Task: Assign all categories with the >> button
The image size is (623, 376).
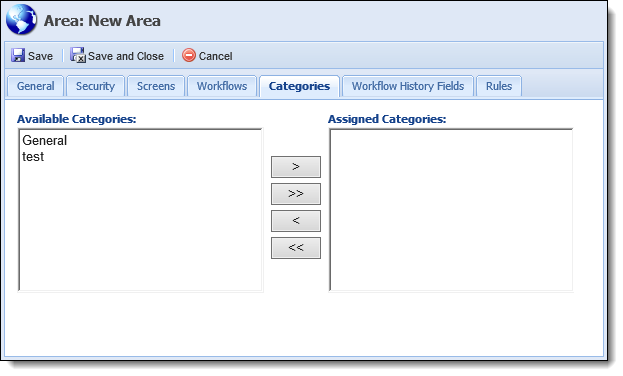Action: (296, 194)
